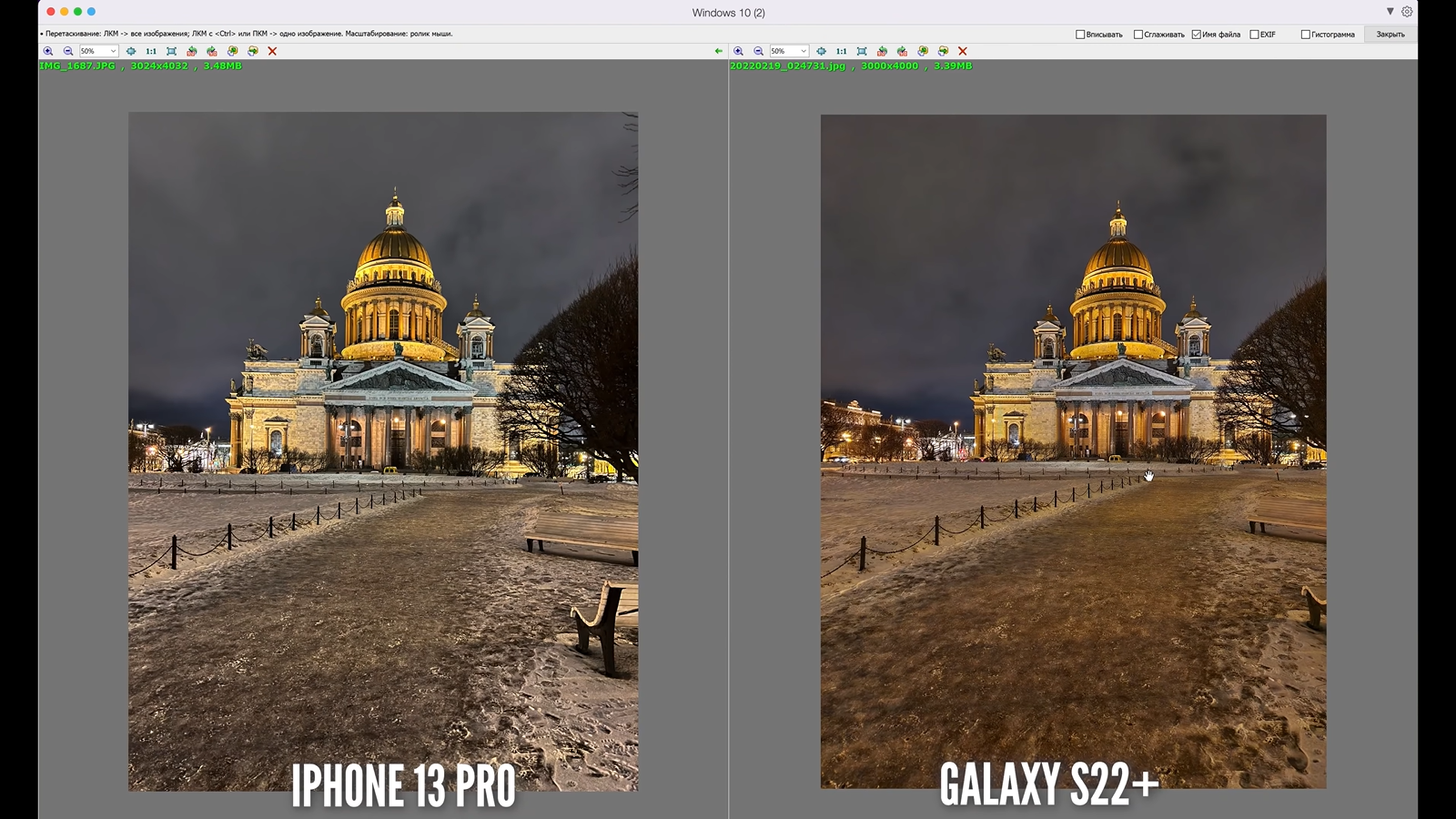Rotate left image clockwise
The width and height of the screenshot is (1456, 819).
coord(212,51)
